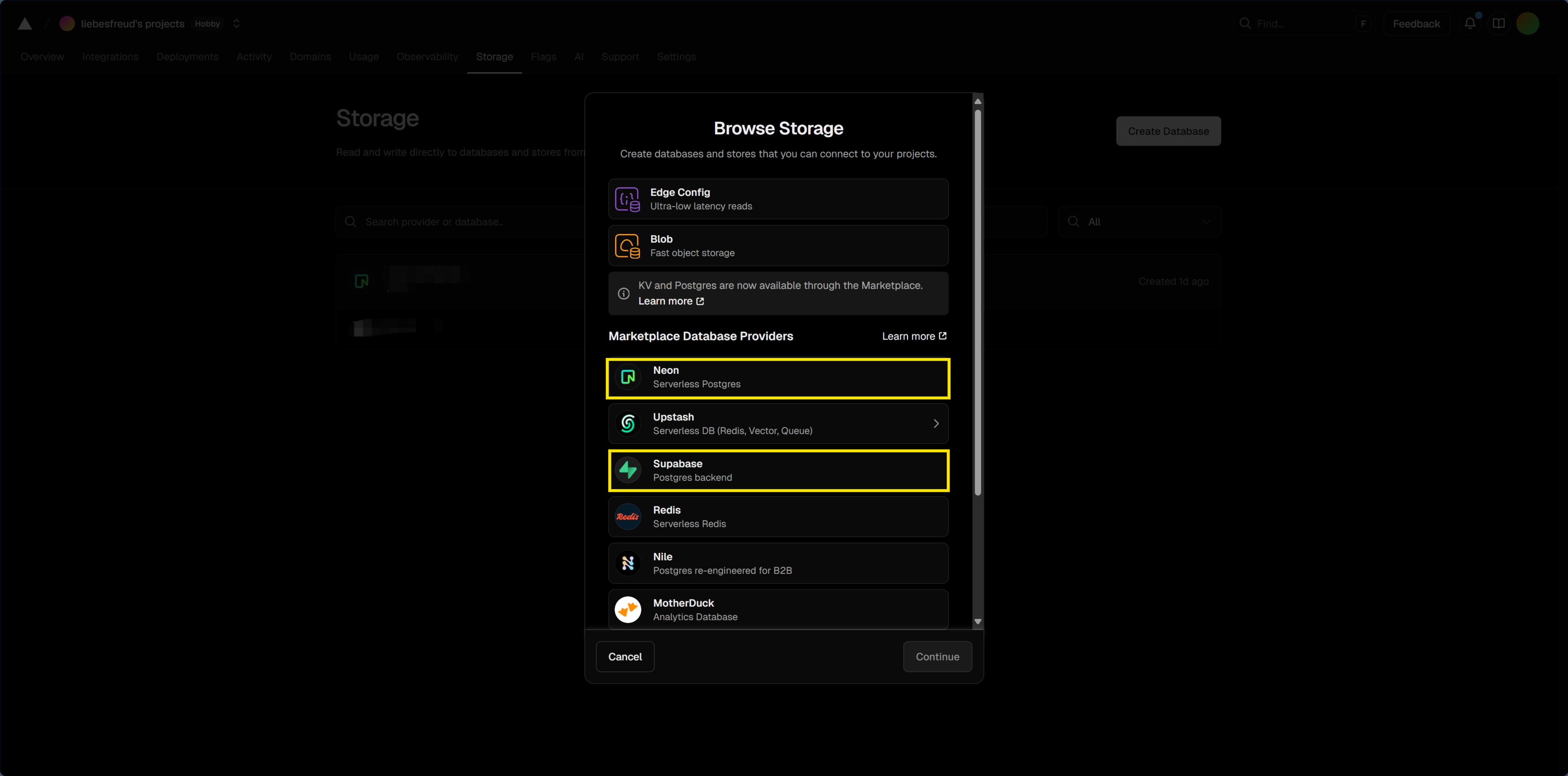
Task: Open the All filter dropdown
Action: tap(1139, 222)
